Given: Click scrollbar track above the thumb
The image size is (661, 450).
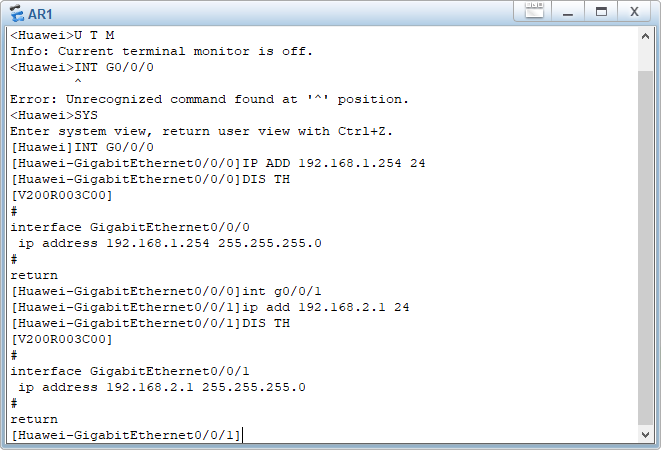Looking at the screenshot, I should click(645, 57).
